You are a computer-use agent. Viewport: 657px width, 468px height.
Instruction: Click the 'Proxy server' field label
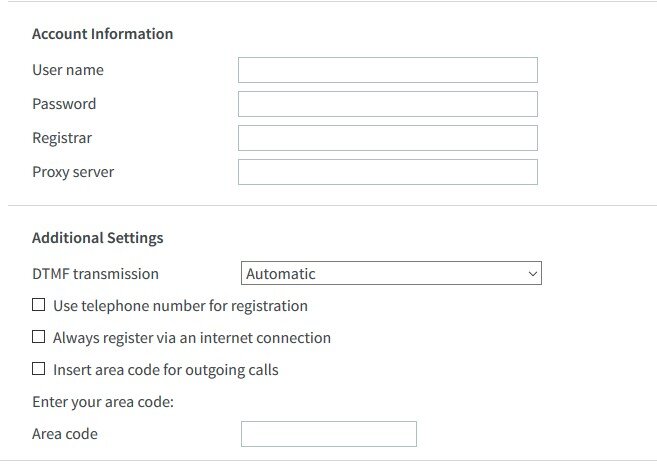coord(73,172)
